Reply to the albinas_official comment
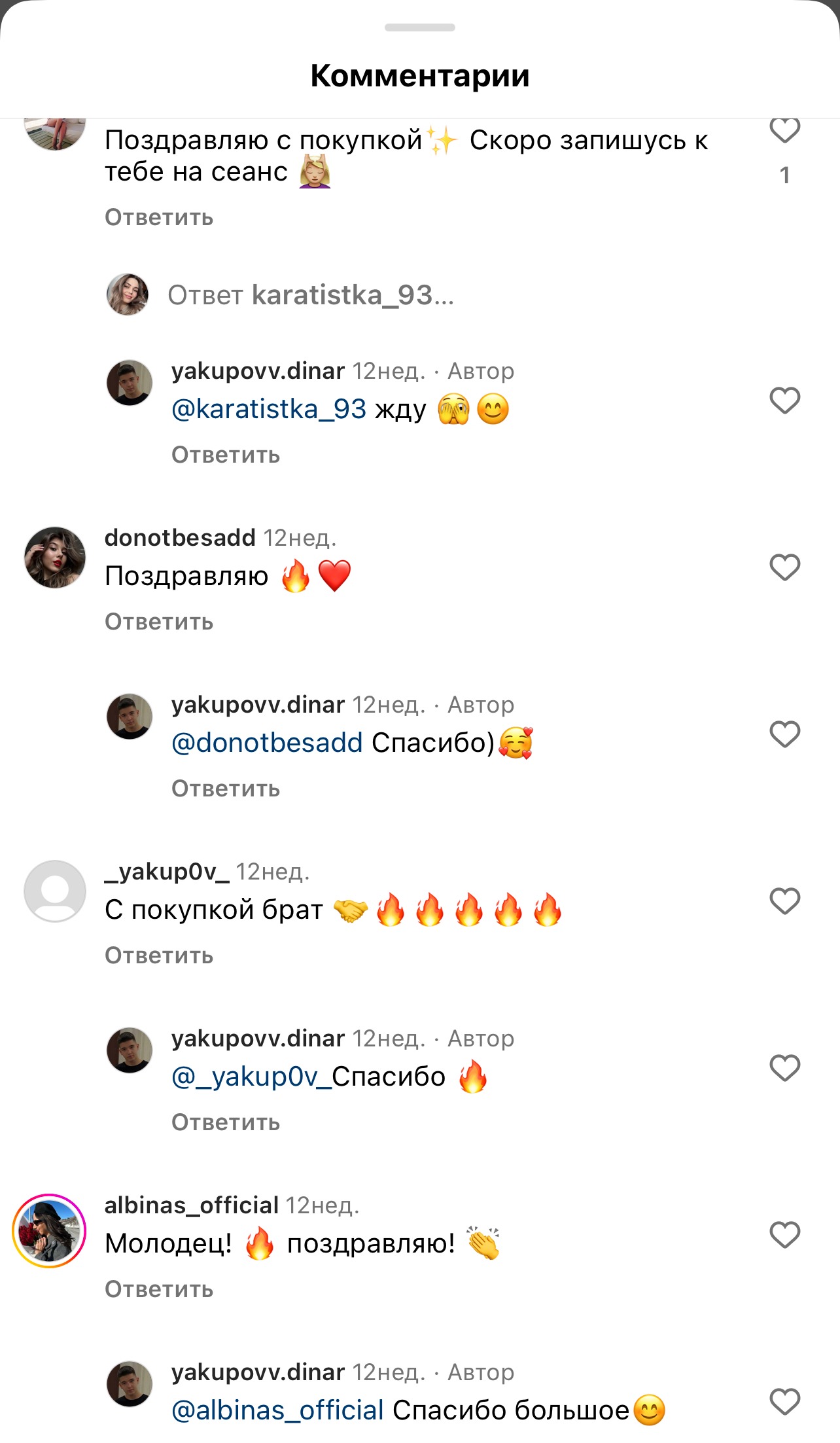The width and height of the screenshot is (840, 1443). pyautogui.click(x=159, y=1289)
